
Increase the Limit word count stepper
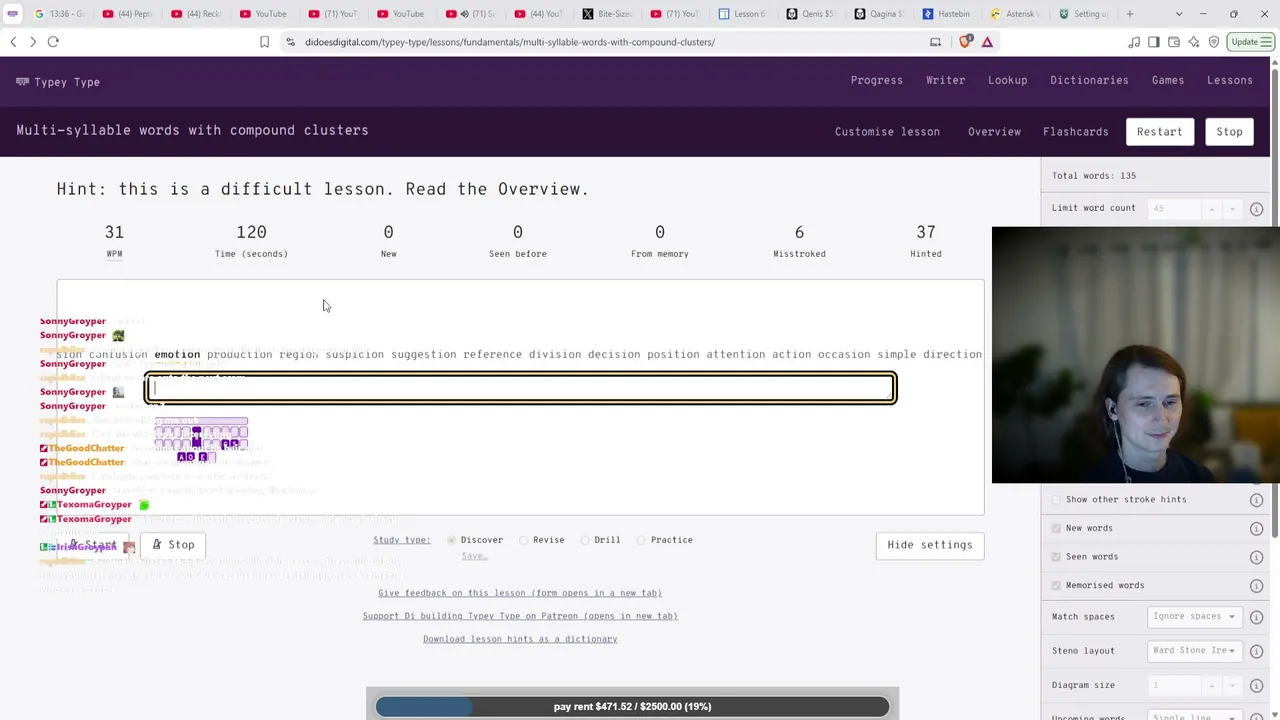pos(1212,209)
